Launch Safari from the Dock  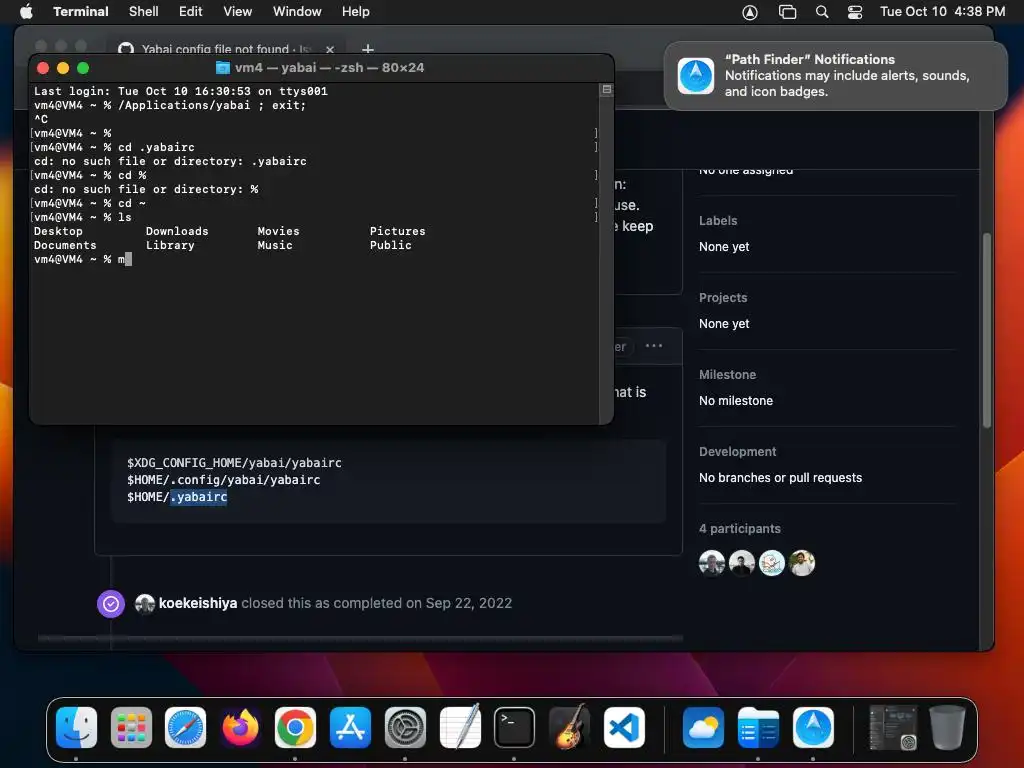pyautogui.click(x=185, y=727)
